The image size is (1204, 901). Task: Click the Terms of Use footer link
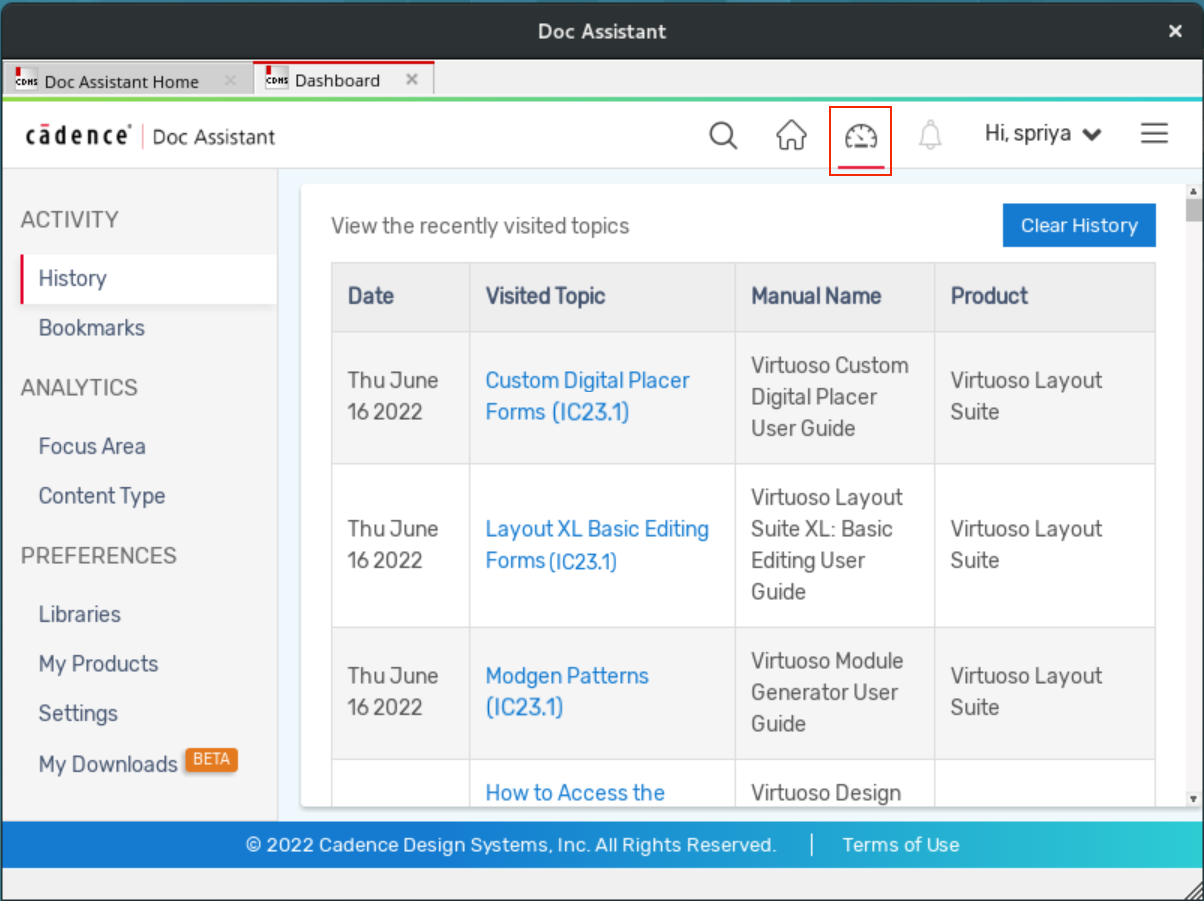click(x=900, y=845)
